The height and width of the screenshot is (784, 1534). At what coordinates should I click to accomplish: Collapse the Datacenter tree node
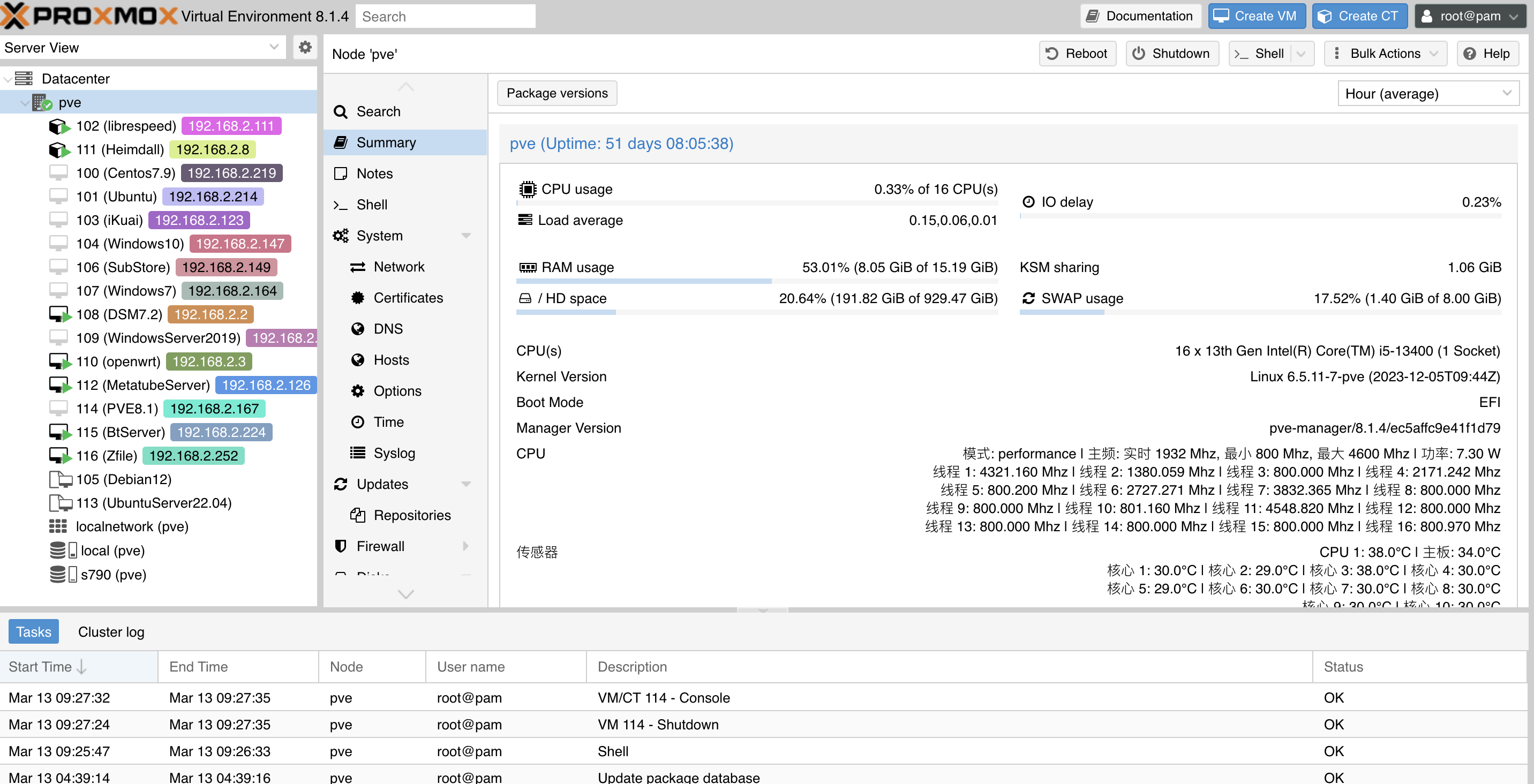point(7,79)
